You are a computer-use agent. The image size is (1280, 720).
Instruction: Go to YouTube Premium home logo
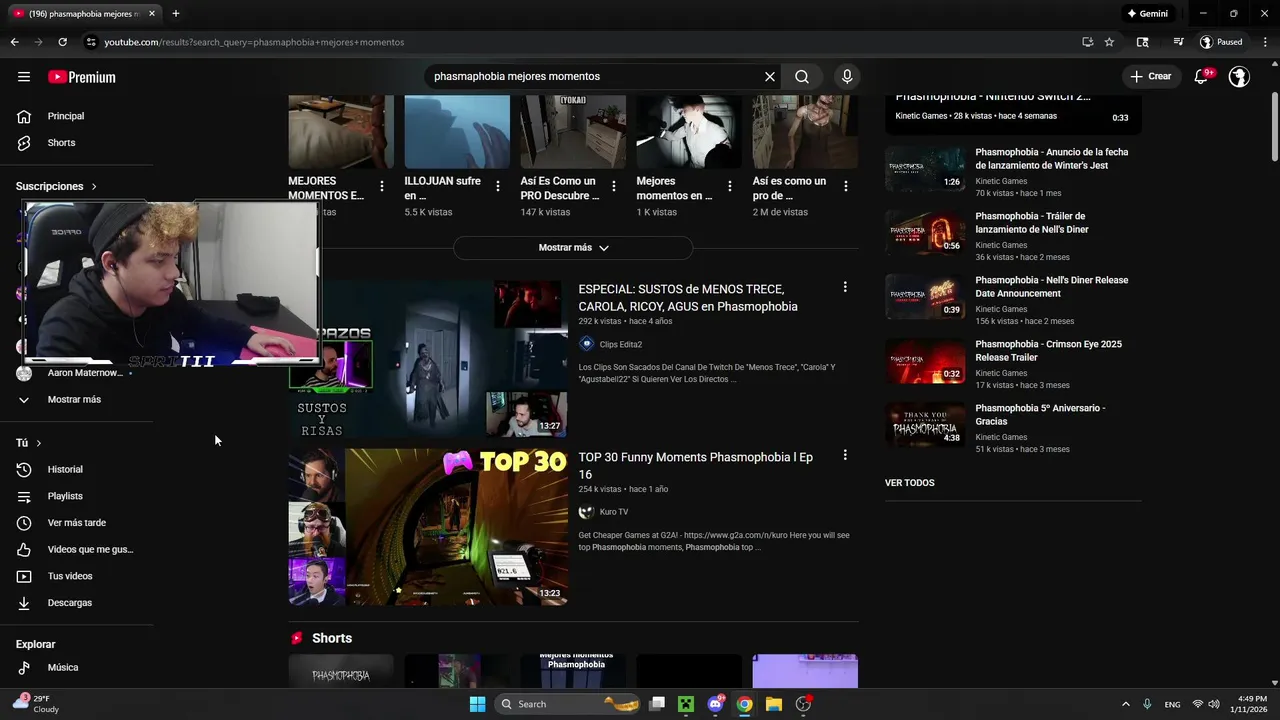point(82,77)
